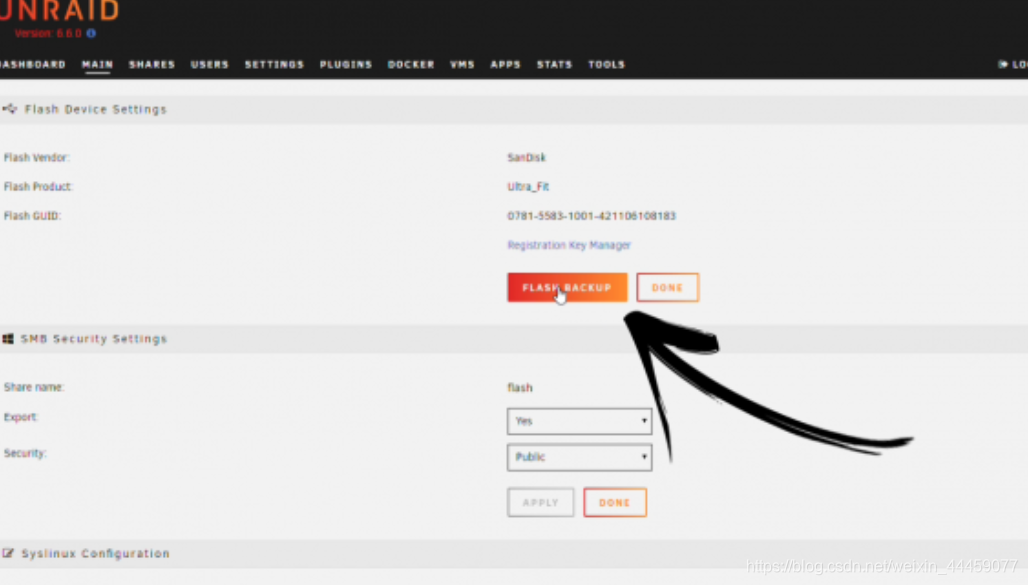Click the Syslinux Configuration heading
The height and width of the screenshot is (585, 1028).
(96, 553)
